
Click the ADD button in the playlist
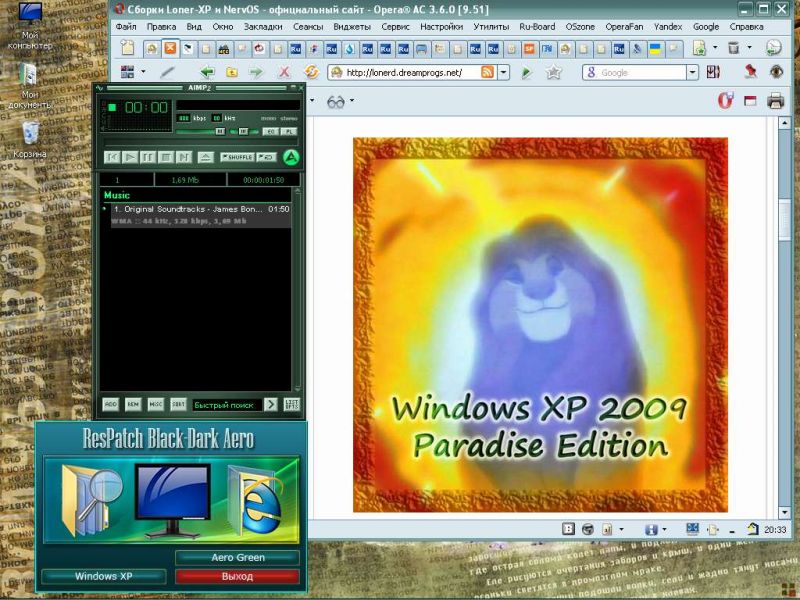click(x=111, y=404)
